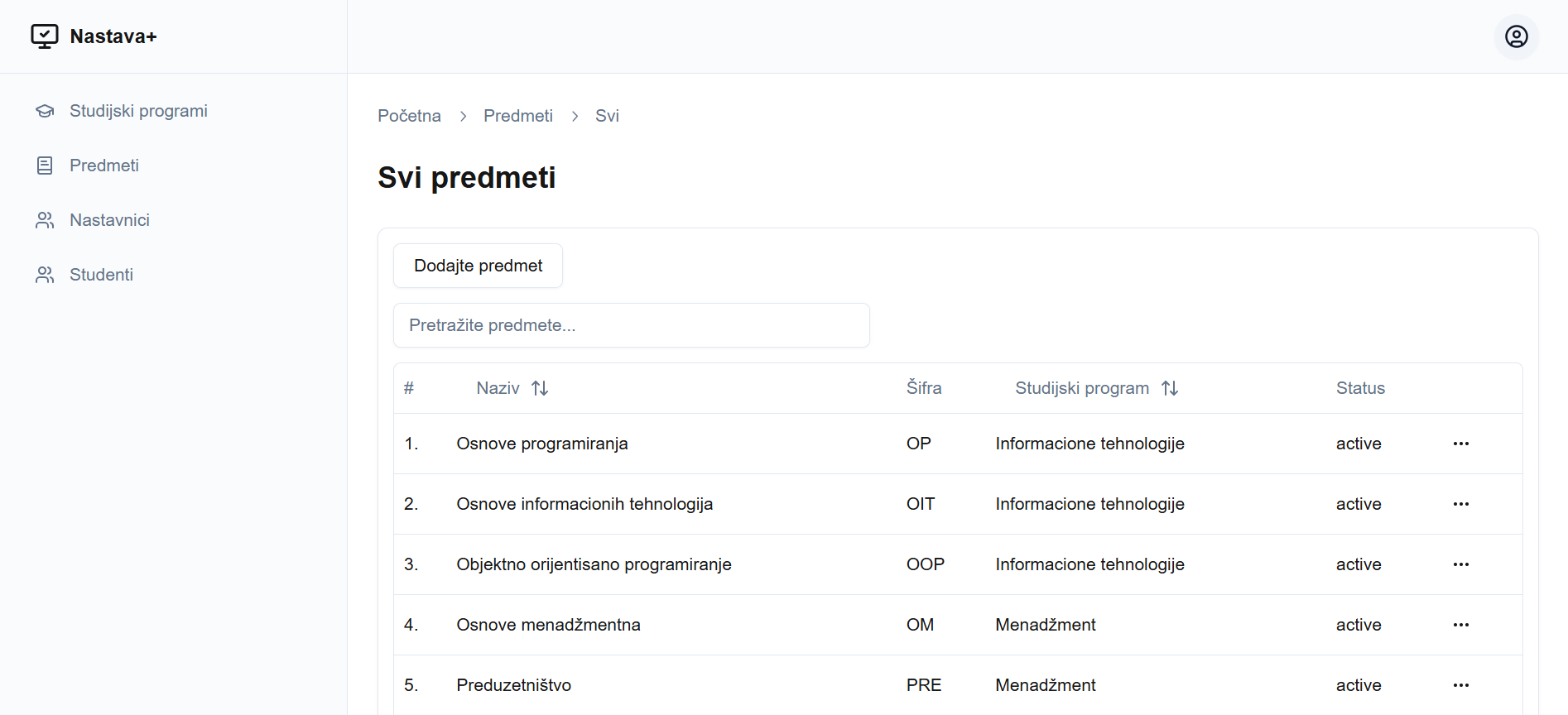Go to Studenti in the sidebar
Image resolution: width=1568 pixels, height=715 pixels.
tap(101, 275)
